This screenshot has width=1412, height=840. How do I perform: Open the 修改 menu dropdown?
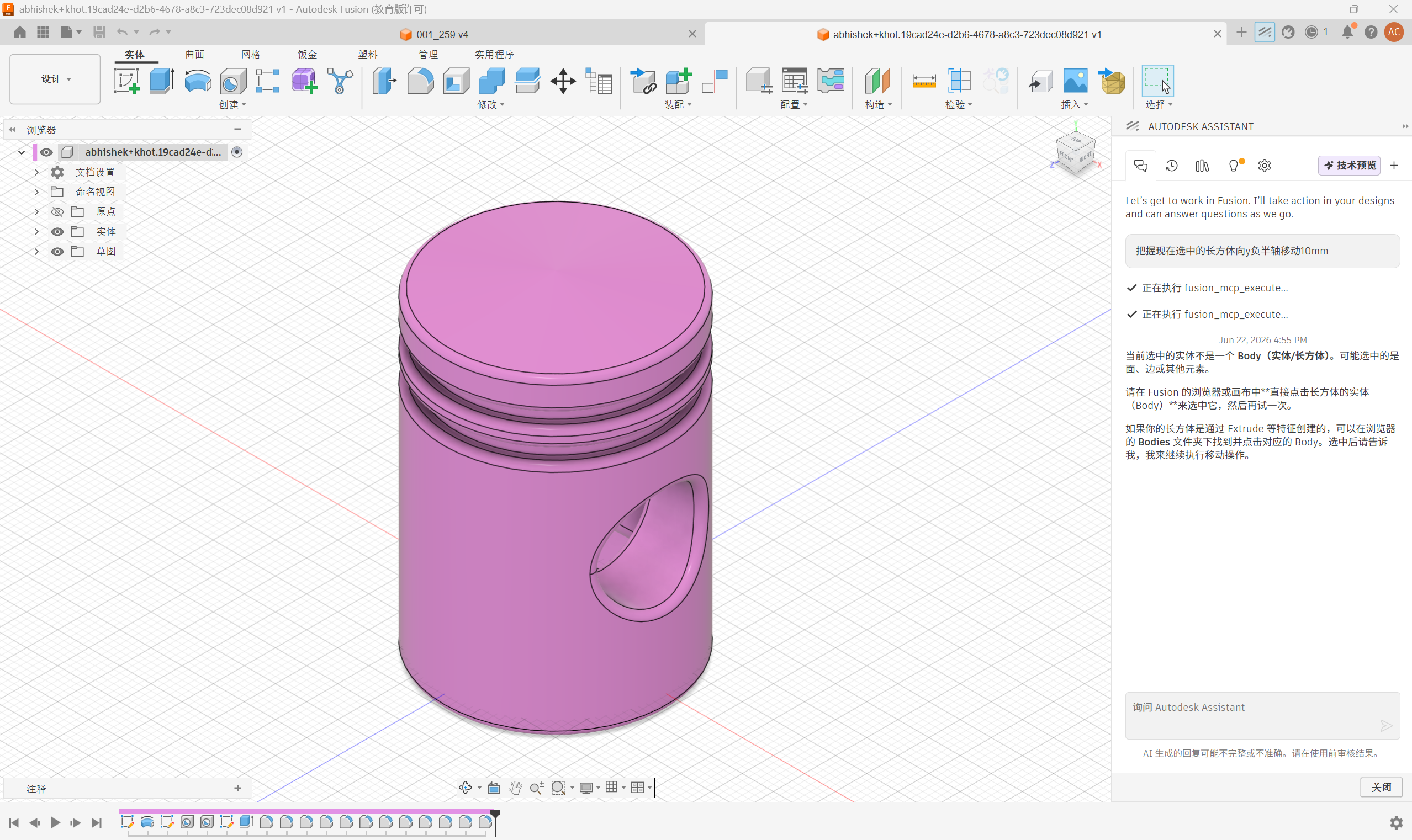pos(490,105)
